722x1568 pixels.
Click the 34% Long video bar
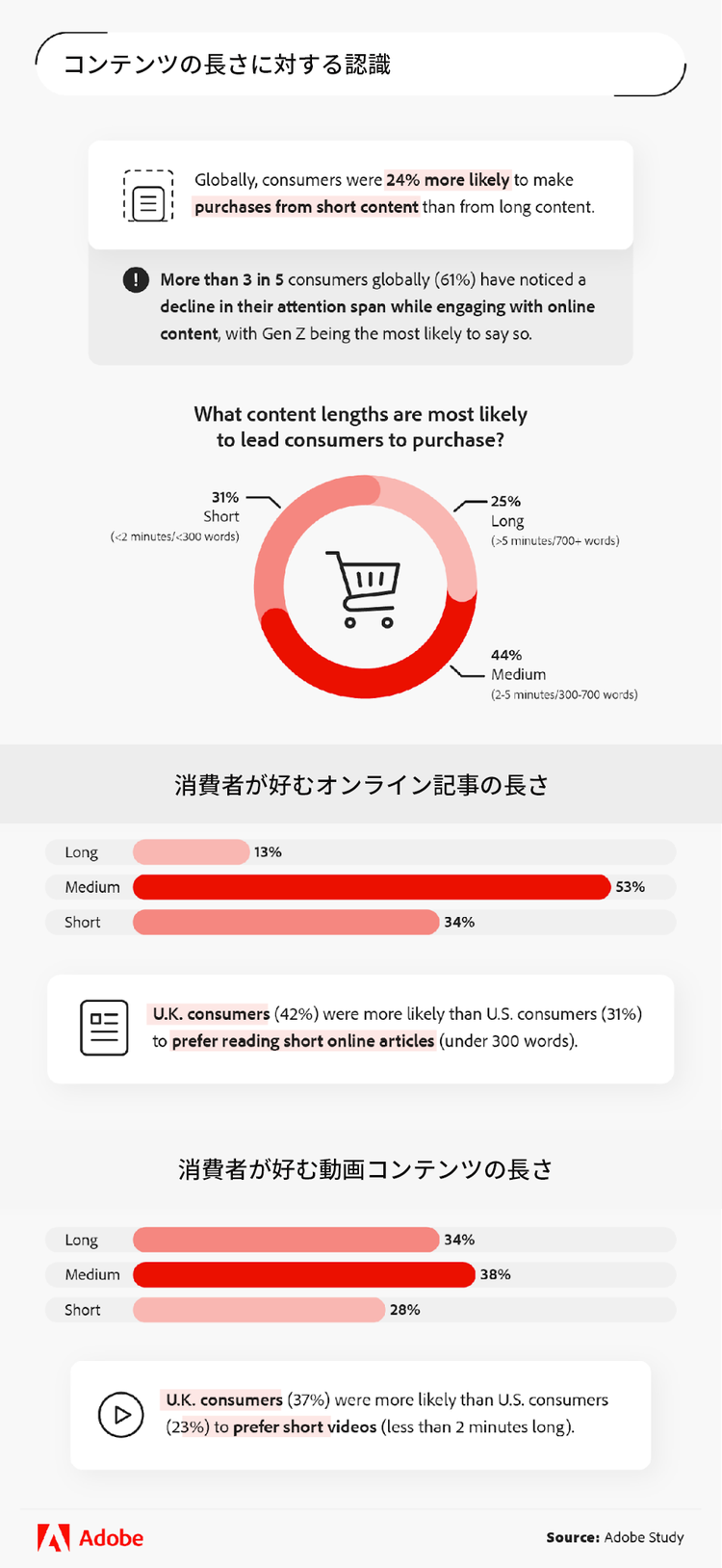[x=285, y=1241]
